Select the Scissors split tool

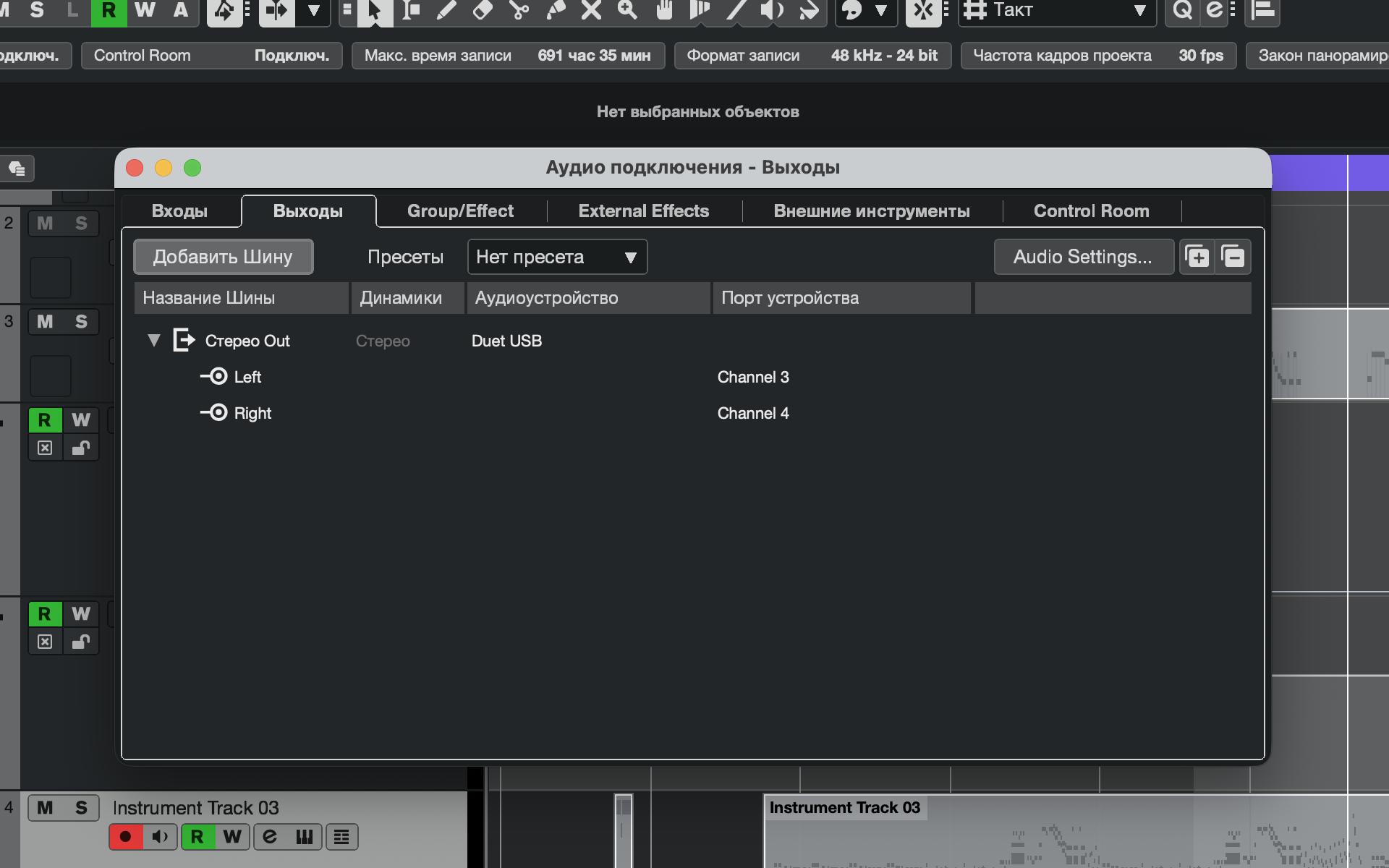(519, 10)
